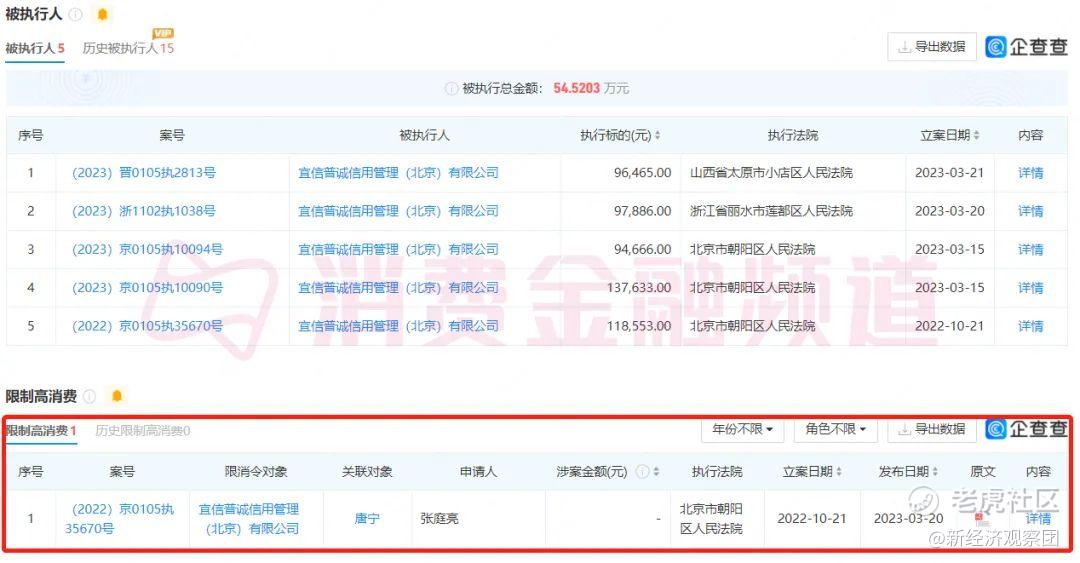
Task: Sort by 涉案金额(元) column
Action: [x=656, y=472]
